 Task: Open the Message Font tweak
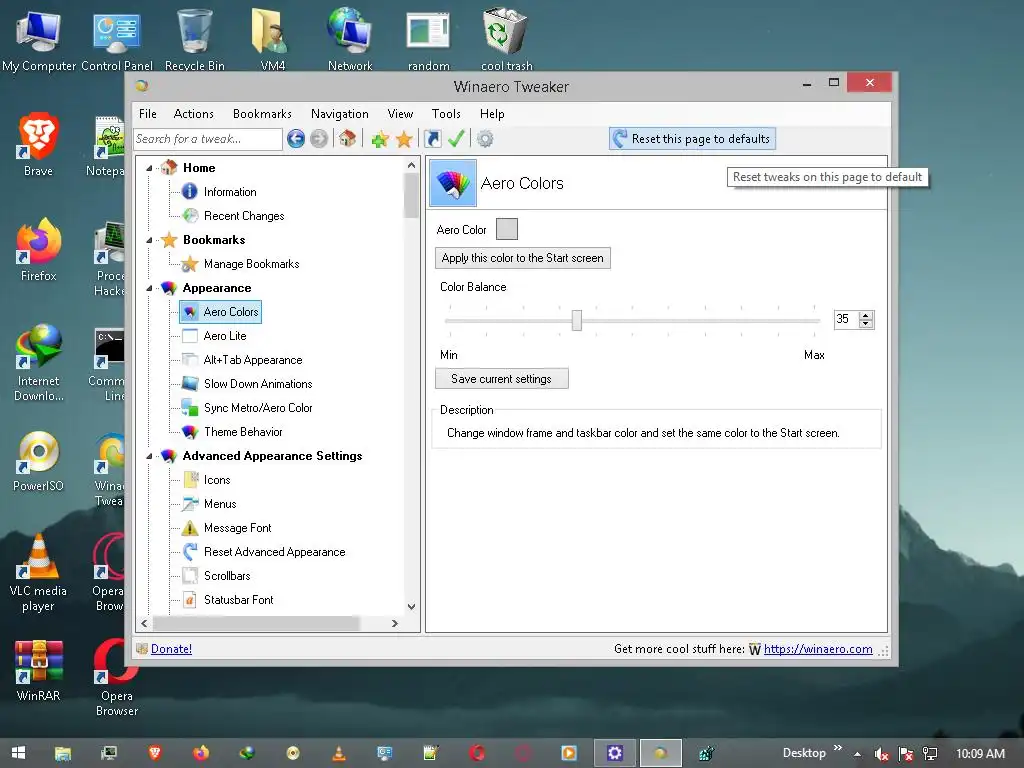(237, 528)
